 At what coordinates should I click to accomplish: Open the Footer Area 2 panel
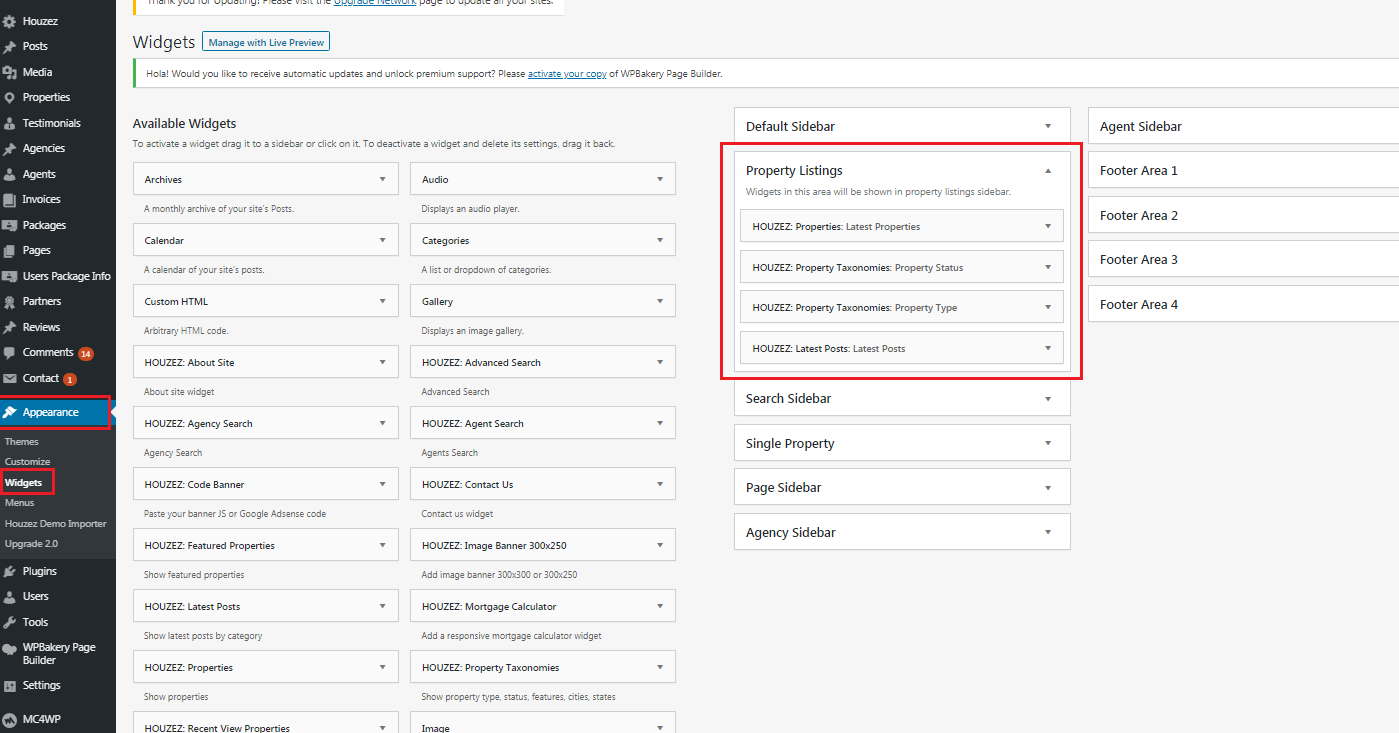pyautogui.click(x=1243, y=215)
